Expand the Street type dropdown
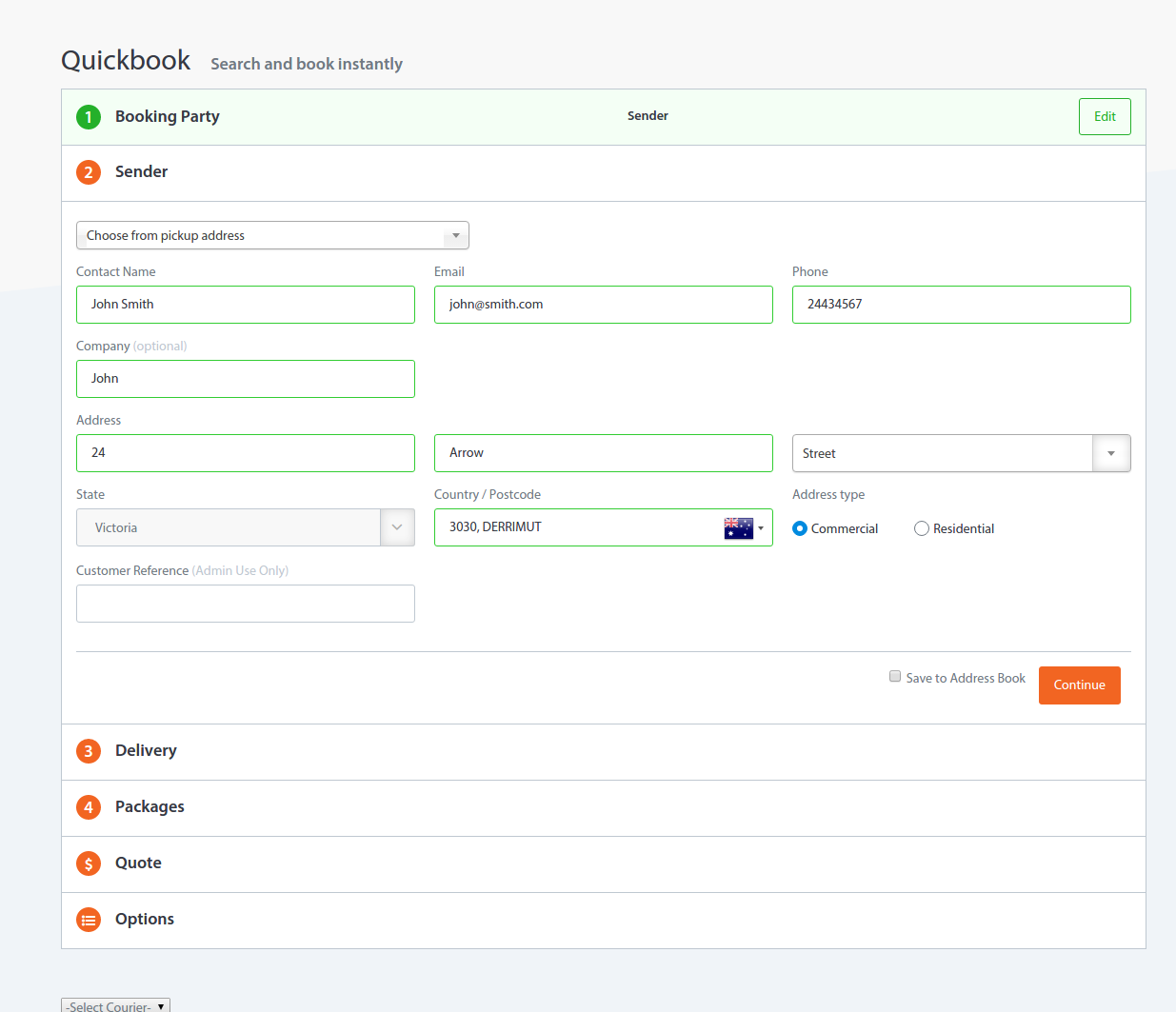Image resolution: width=1176 pixels, height=1012 pixels. click(1110, 453)
